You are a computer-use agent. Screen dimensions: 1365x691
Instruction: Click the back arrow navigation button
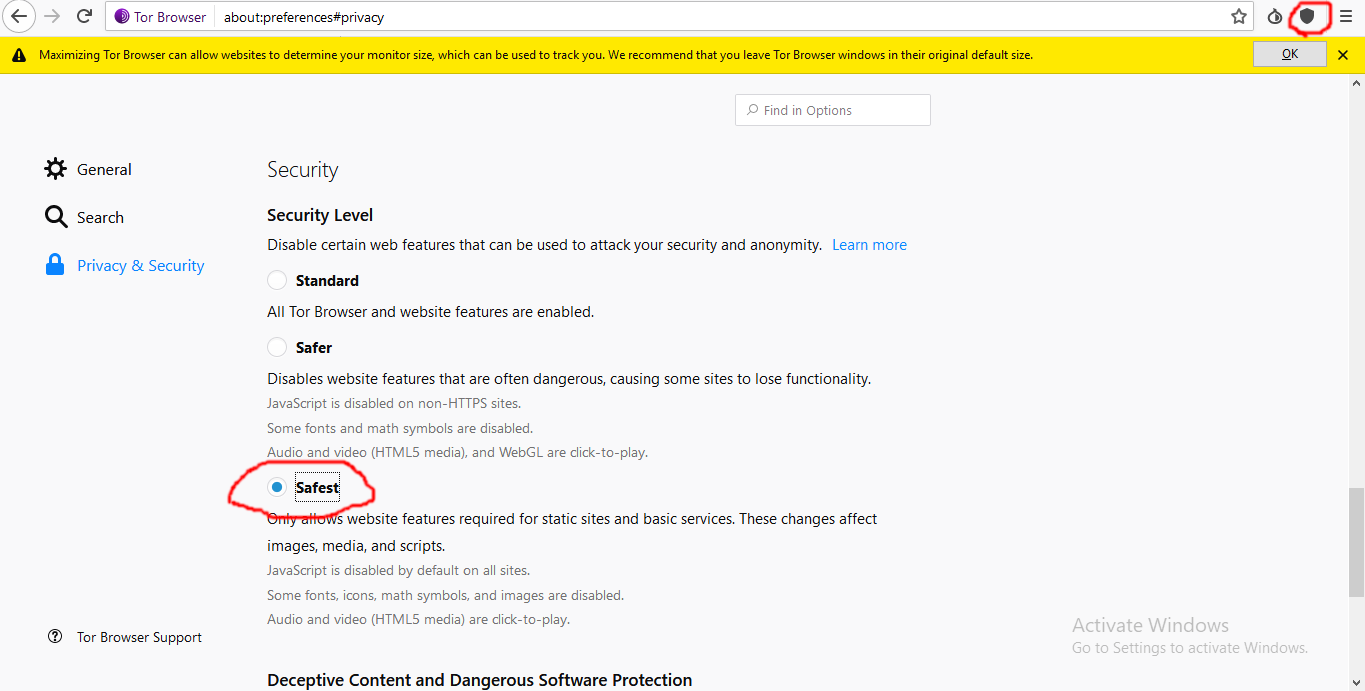(x=19, y=16)
